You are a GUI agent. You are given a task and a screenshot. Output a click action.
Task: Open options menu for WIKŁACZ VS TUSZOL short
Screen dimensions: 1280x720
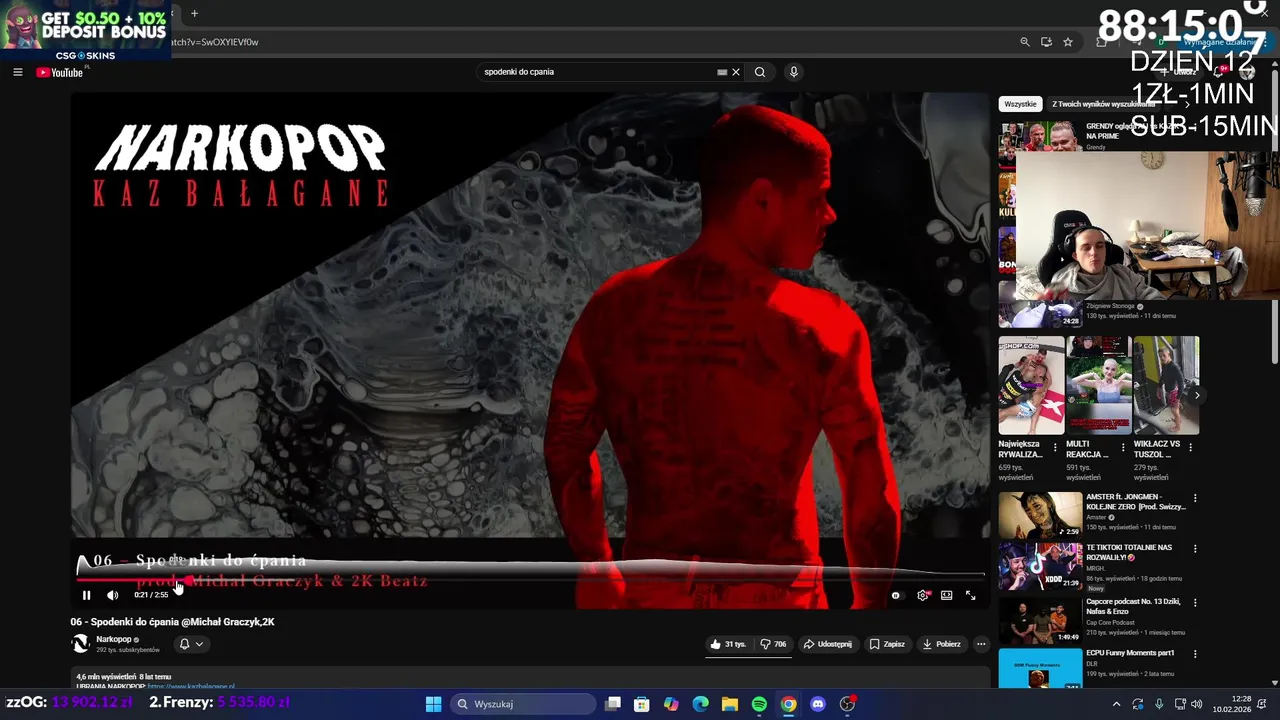click(1190, 447)
